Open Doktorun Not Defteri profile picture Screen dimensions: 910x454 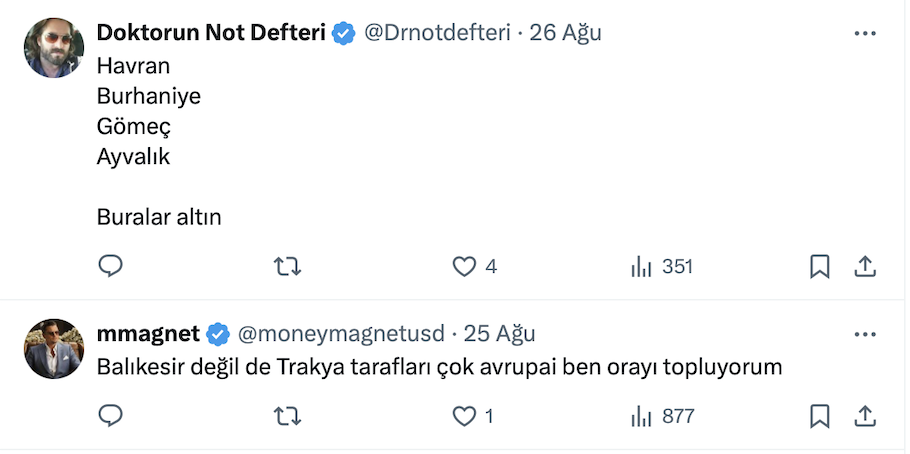tap(54, 48)
